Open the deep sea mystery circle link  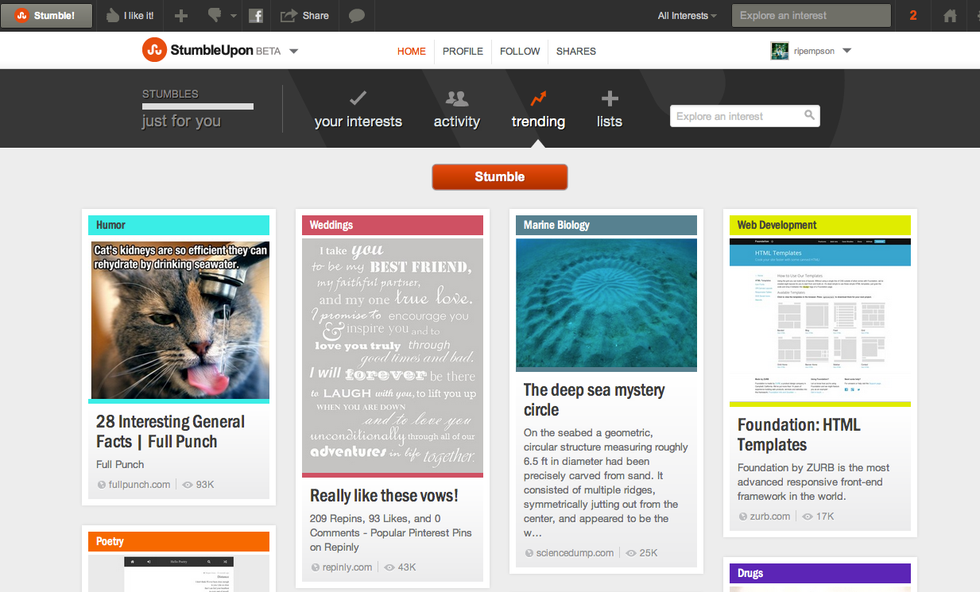click(x=594, y=399)
